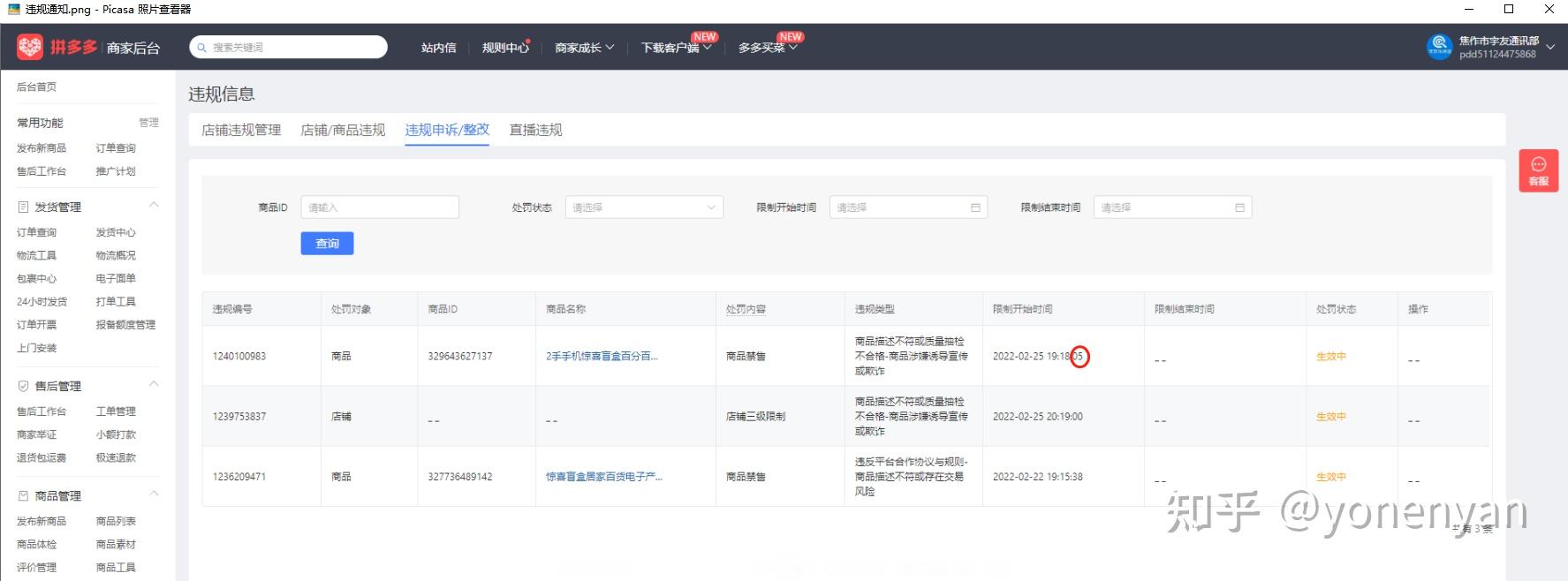
Task: Open 站内信 in the top navigation
Action: pos(439,48)
